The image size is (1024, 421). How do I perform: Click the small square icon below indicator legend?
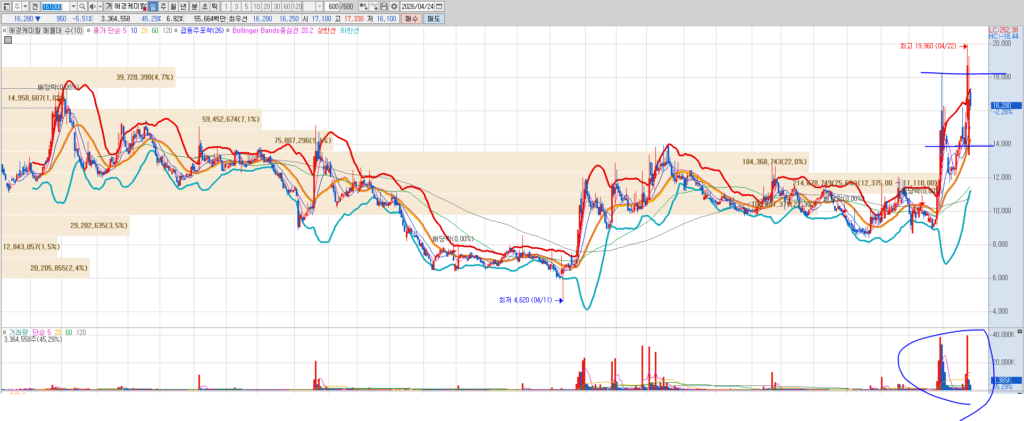pos(8,39)
